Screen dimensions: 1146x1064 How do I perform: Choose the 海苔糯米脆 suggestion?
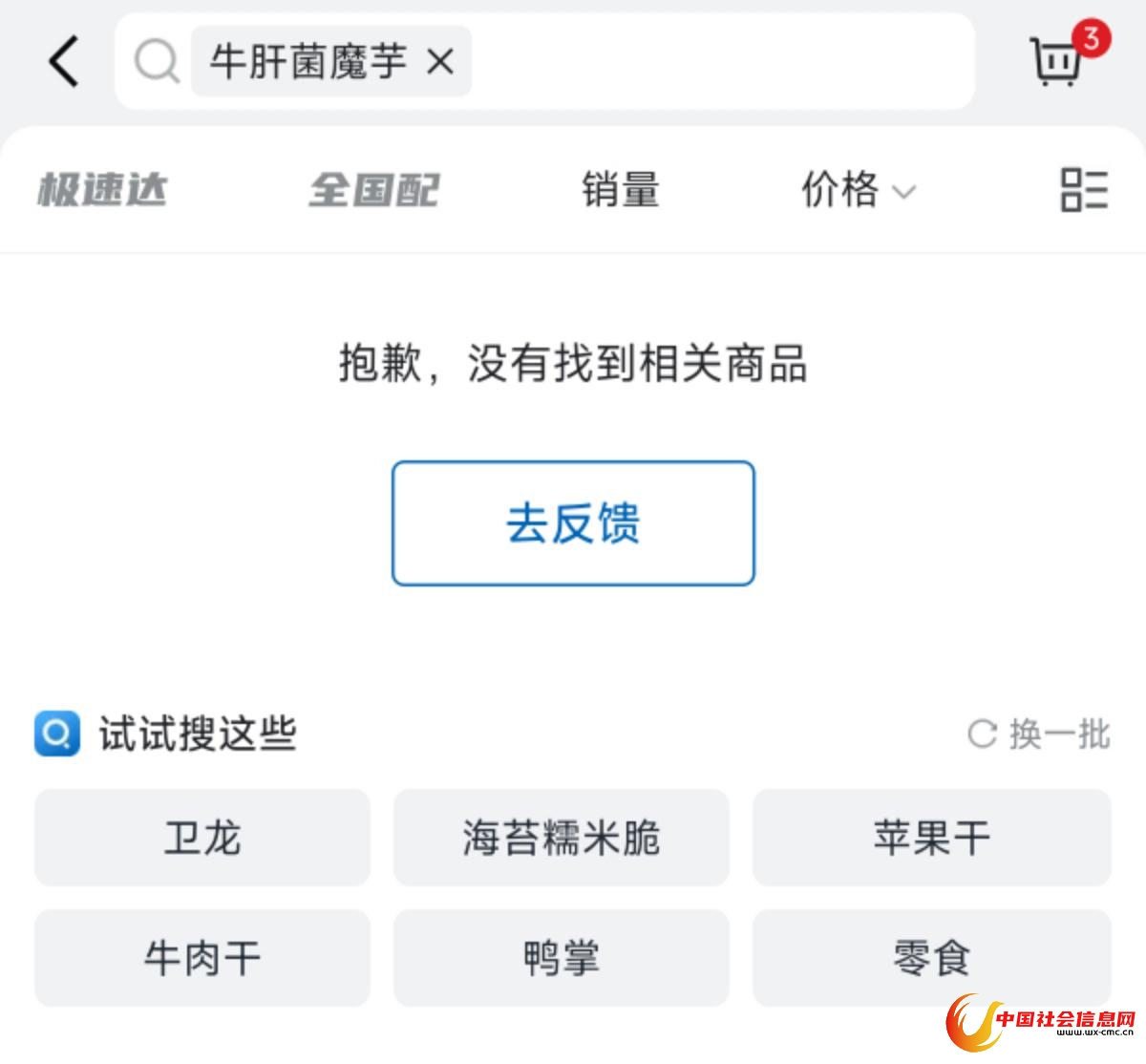point(562,838)
